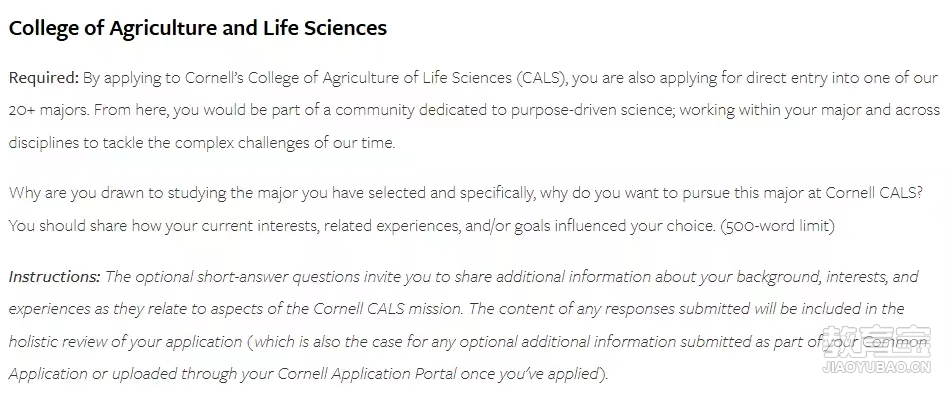Click the words 'holistic review of your application'
The height and width of the screenshot is (396, 952).
125,342
